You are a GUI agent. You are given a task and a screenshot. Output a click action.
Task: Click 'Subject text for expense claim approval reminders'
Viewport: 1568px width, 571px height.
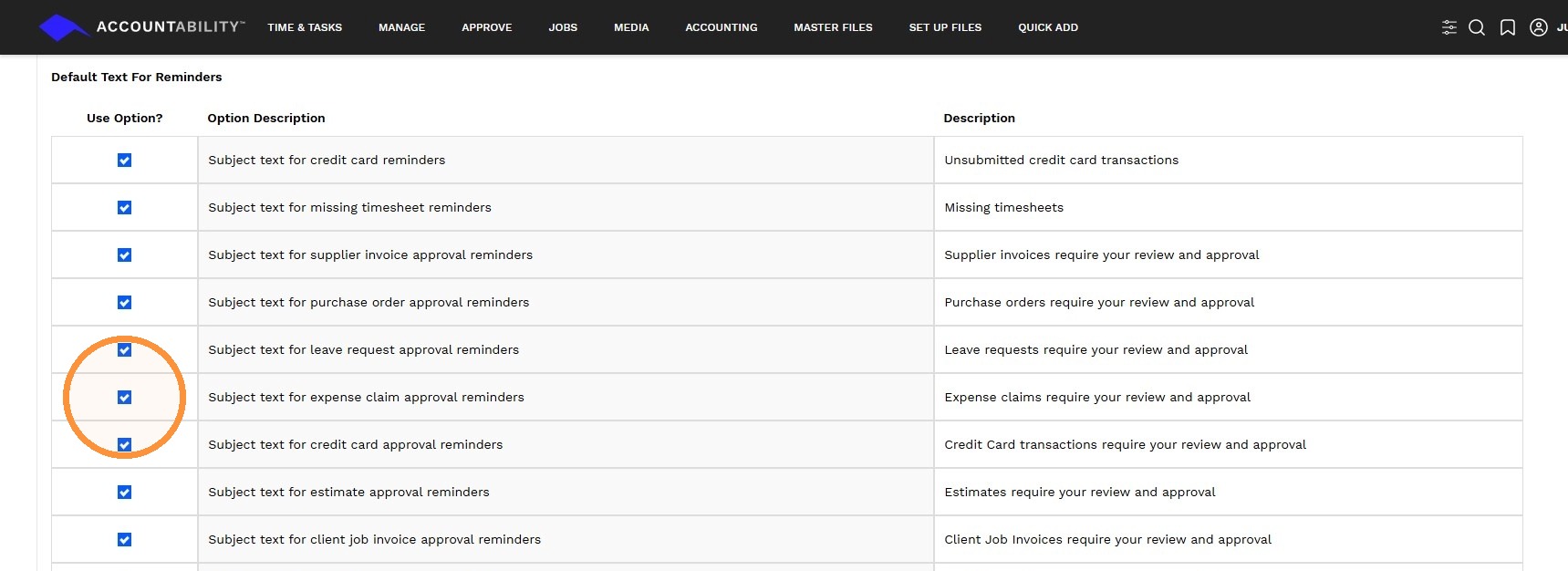[x=366, y=398]
